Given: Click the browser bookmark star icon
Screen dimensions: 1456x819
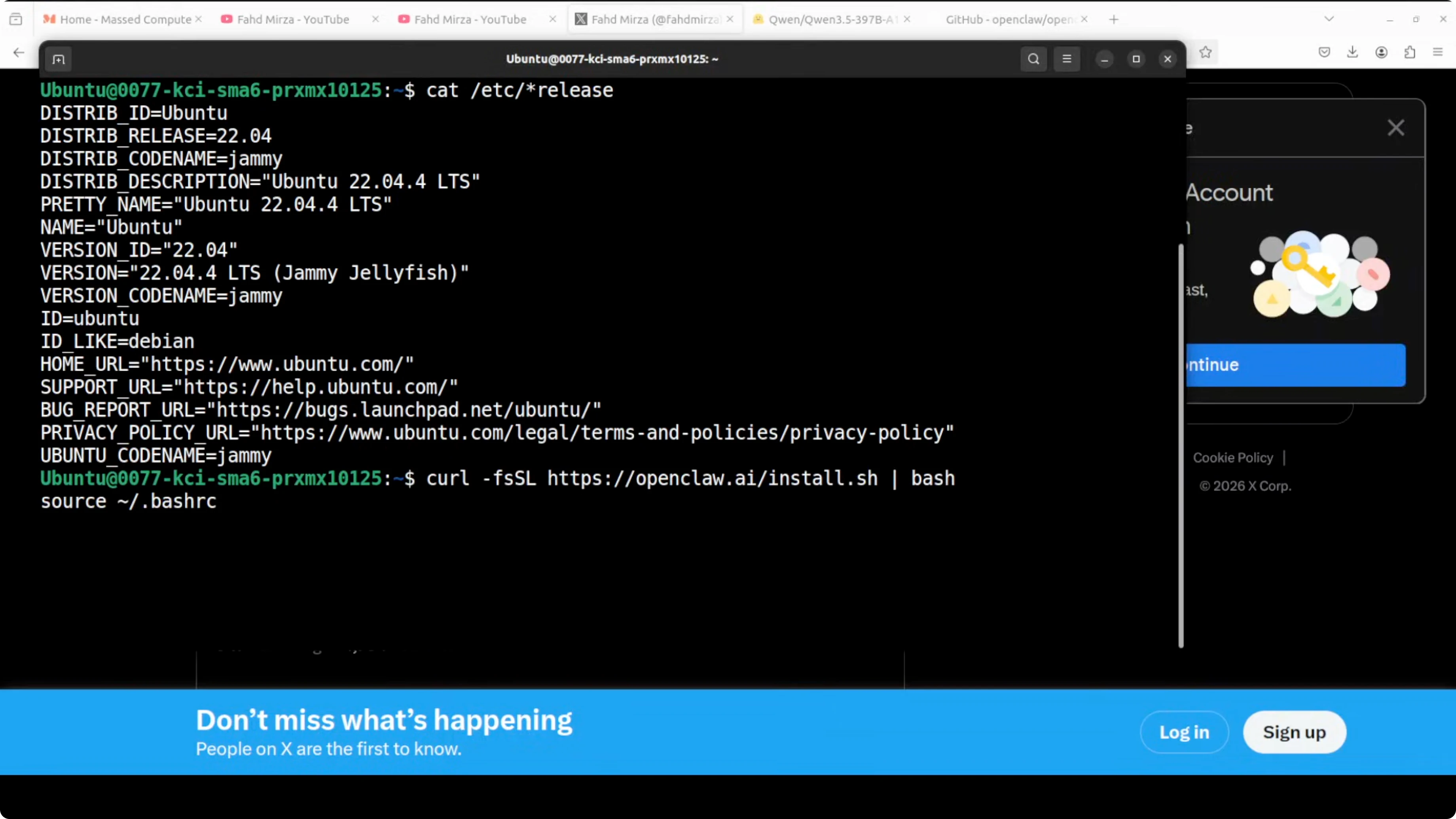Looking at the screenshot, I should click(1206, 53).
